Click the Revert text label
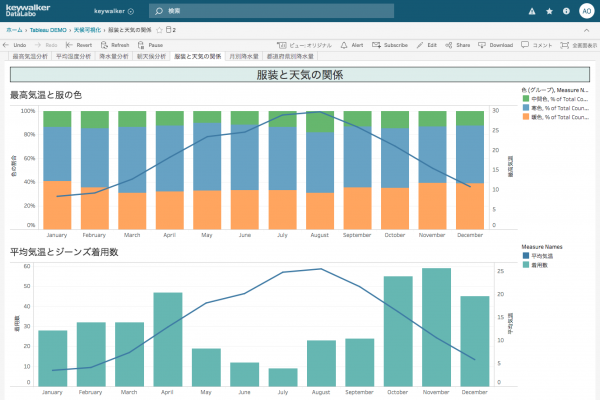Viewport: 600px width, 400px height. tap(84, 45)
